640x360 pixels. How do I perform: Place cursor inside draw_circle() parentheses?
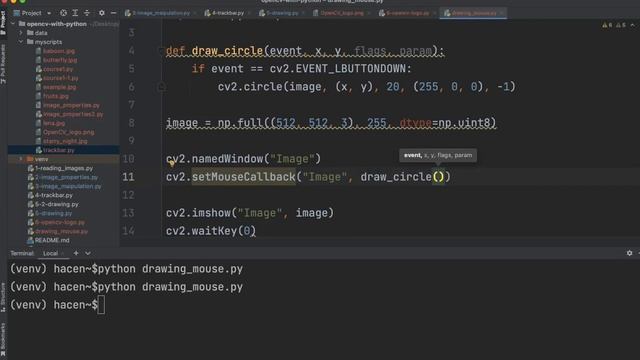tap(438, 177)
